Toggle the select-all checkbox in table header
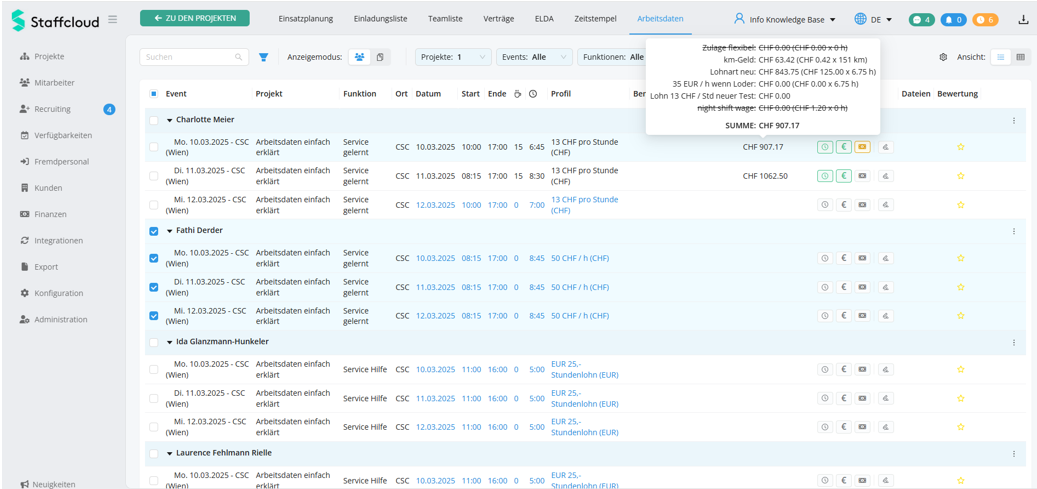Image resolution: width=1037 pixels, height=489 pixels. (153, 94)
